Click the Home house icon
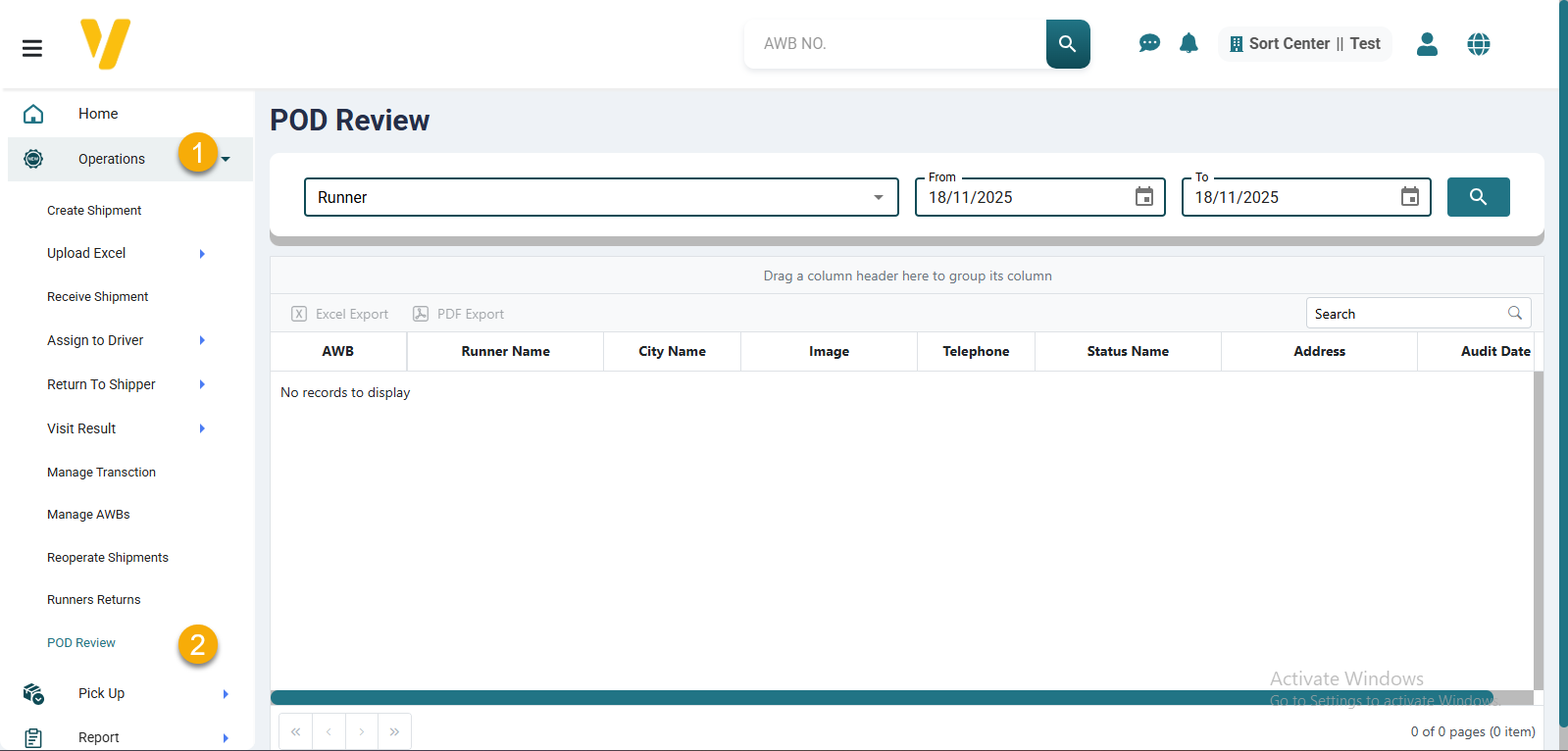This screenshot has height=751, width=1568. pos(33,114)
